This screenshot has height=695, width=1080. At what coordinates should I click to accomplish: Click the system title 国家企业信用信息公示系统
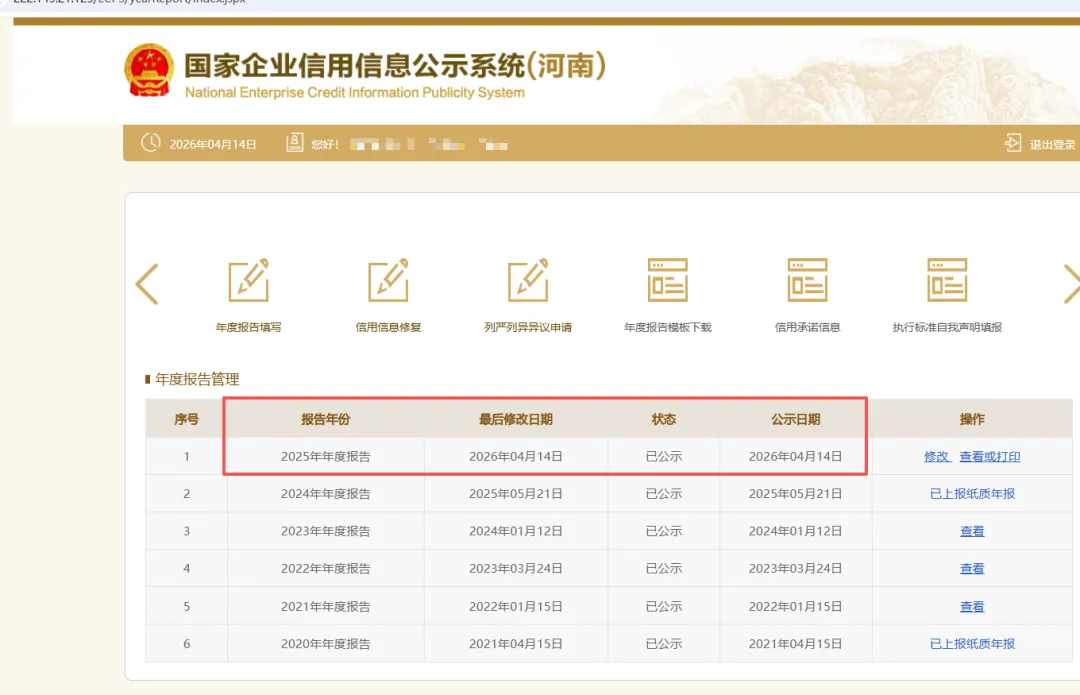pos(395,66)
